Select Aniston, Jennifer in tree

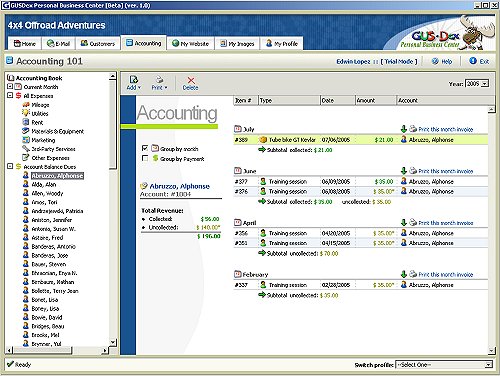52,220
